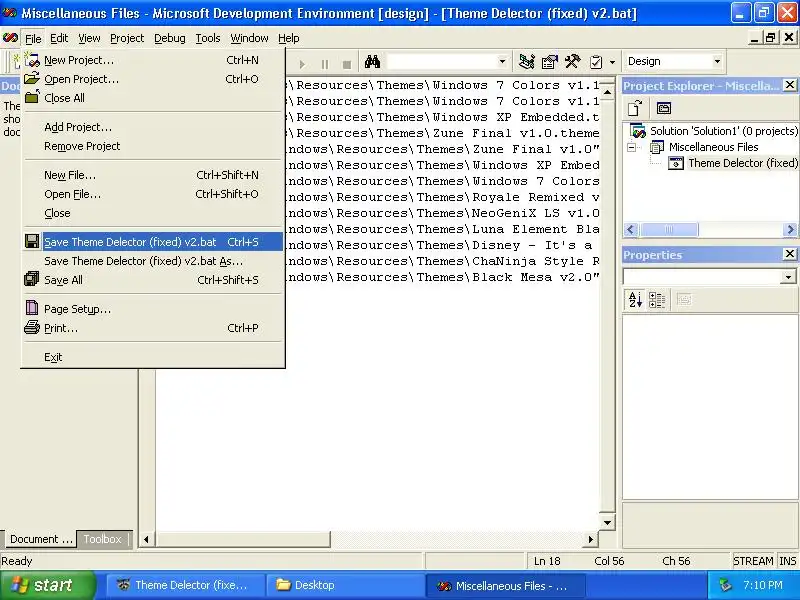Save Theme Detector (fixed) v2.bat

pos(152,242)
